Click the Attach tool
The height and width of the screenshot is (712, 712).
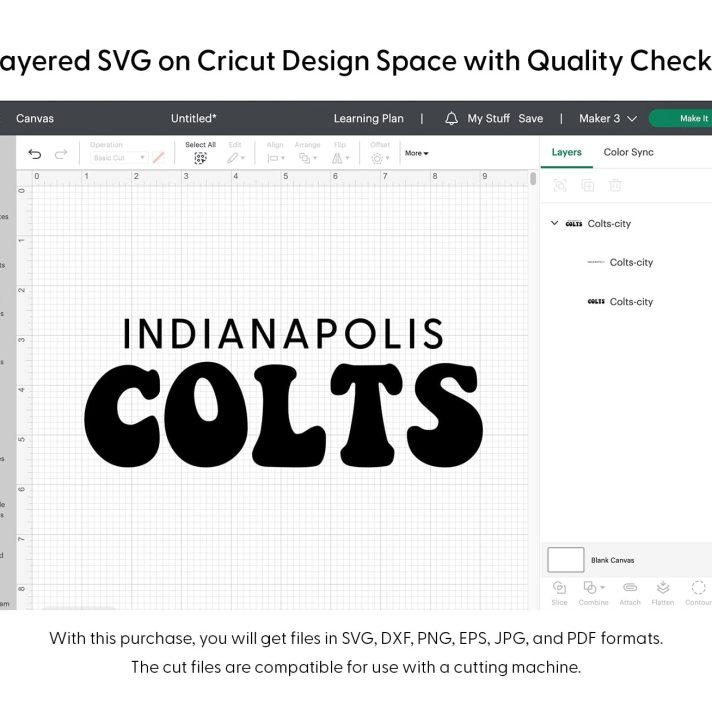tap(630, 593)
